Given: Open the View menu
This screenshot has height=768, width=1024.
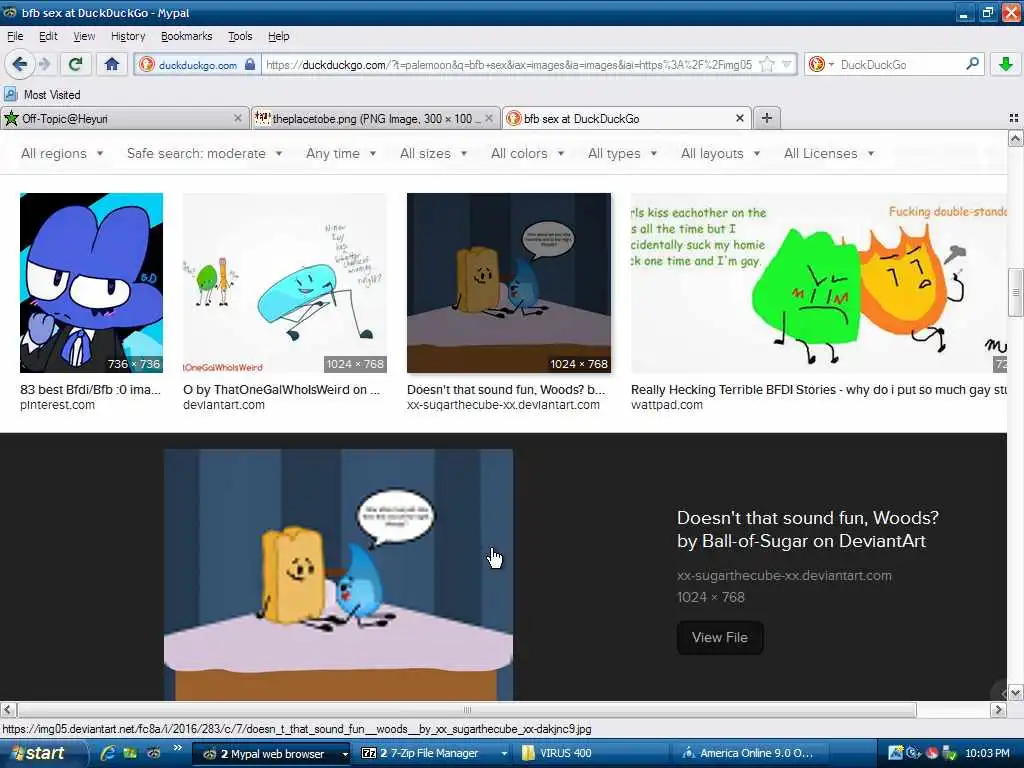Looking at the screenshot, I should point(84,36).
